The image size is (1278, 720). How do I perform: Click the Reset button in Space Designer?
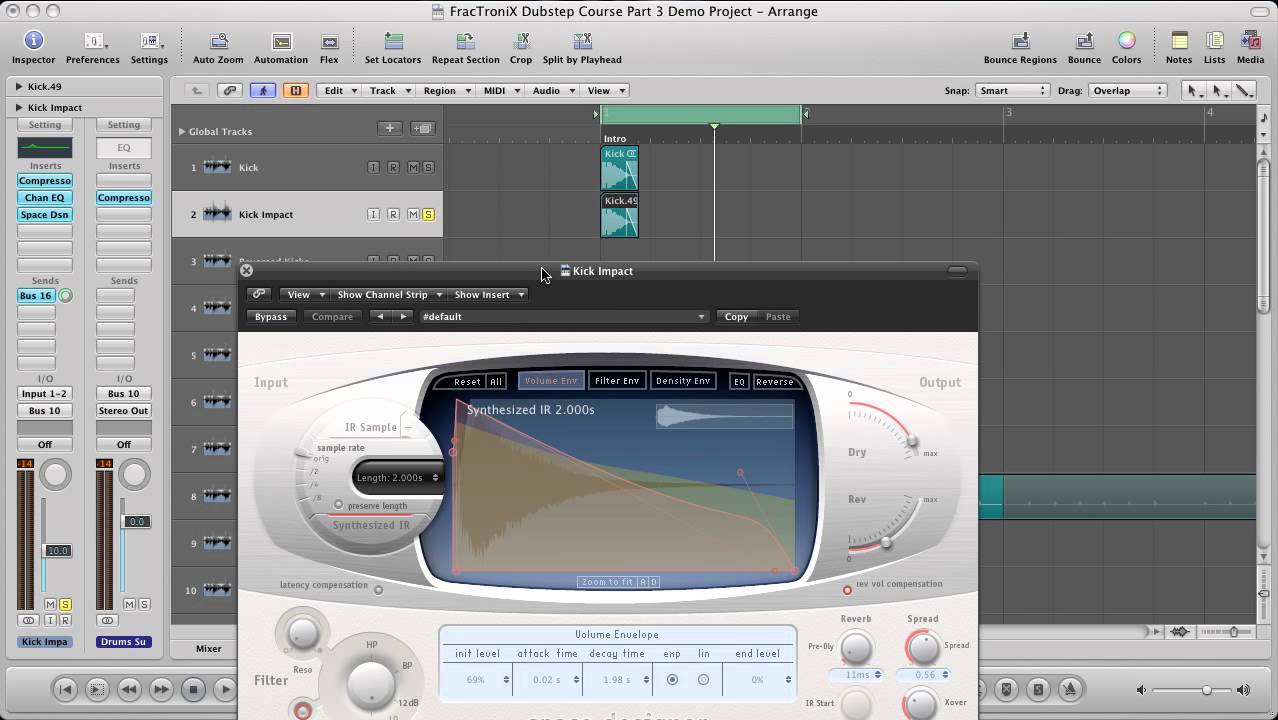467,381
